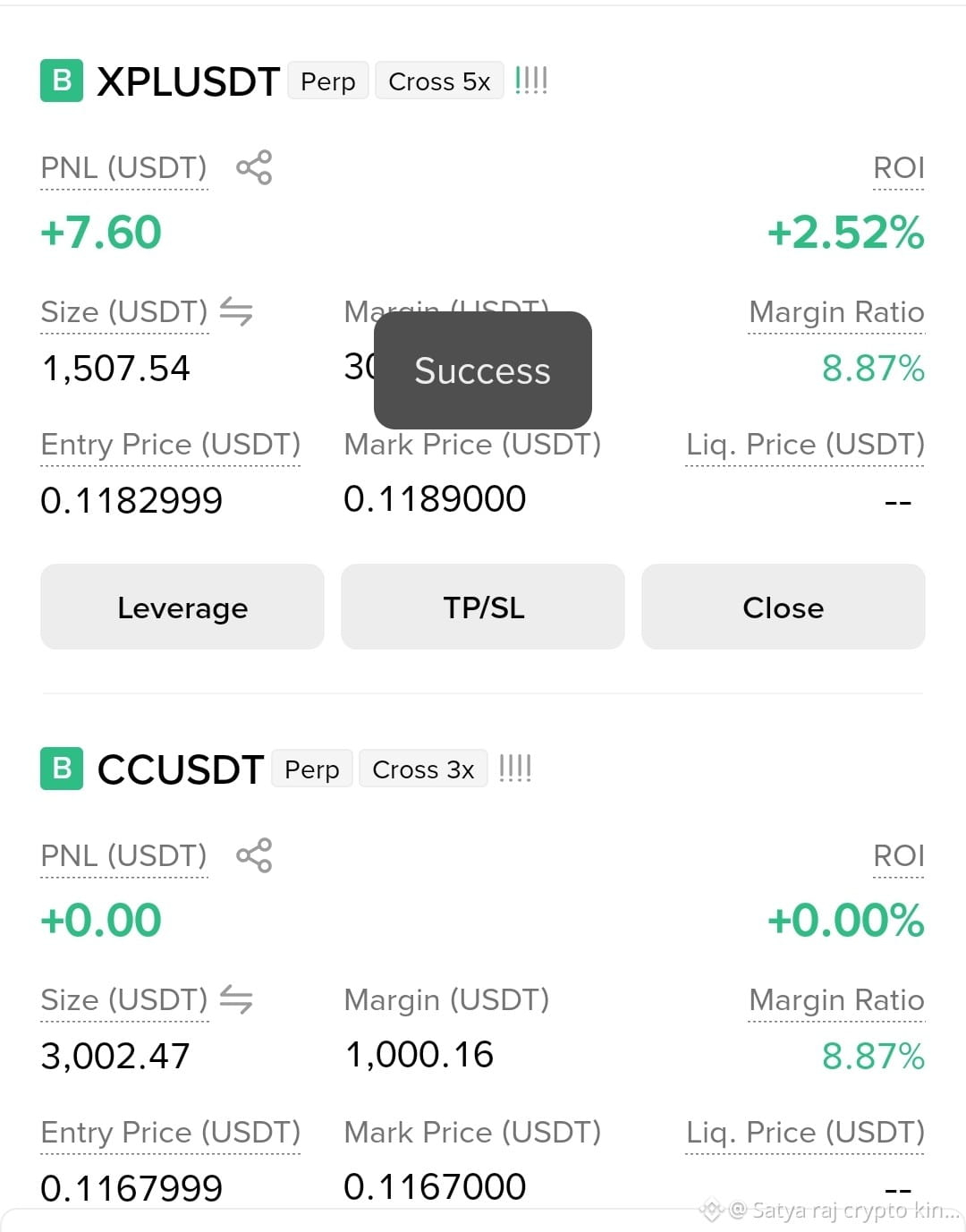Open the CCUSDT pair title

click(181, 769)
